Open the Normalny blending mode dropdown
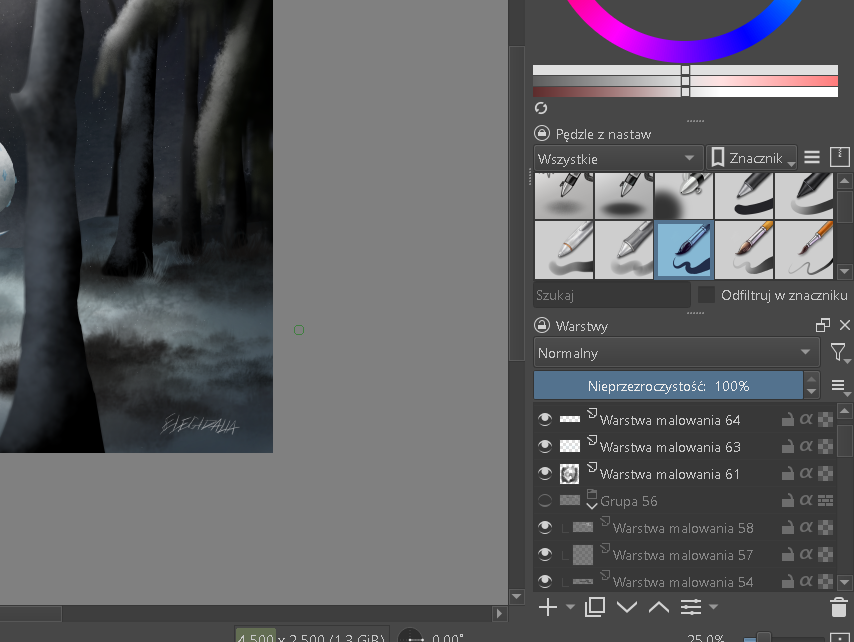Screen dimensions: 854x642 (677, 353)
